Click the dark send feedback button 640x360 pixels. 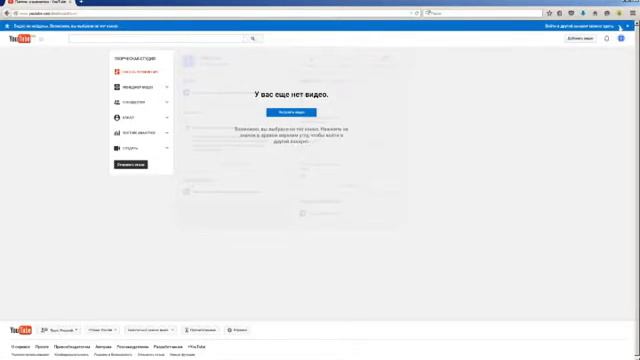pos(131,164)
